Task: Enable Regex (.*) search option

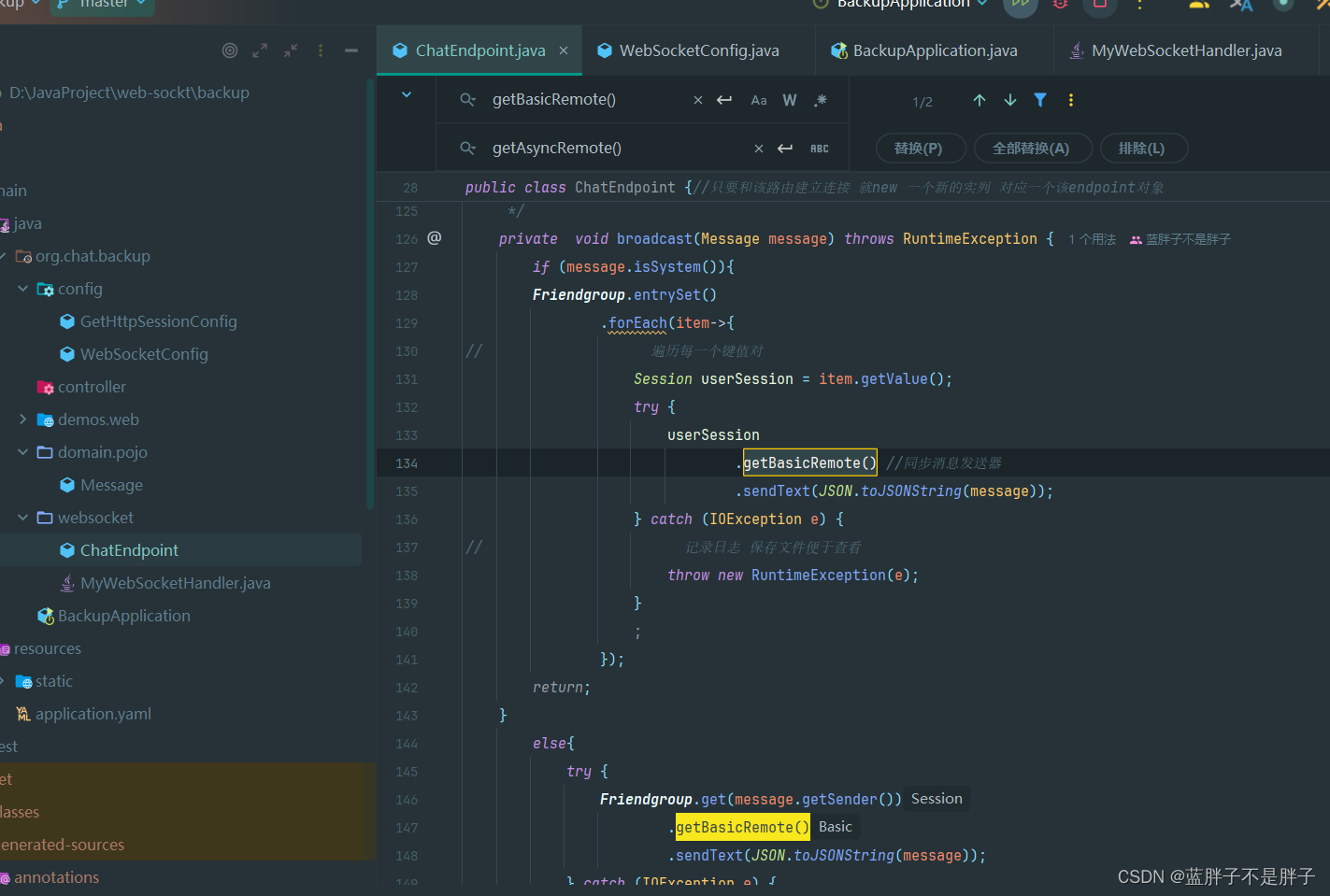Action: click(x=820, y=100)
